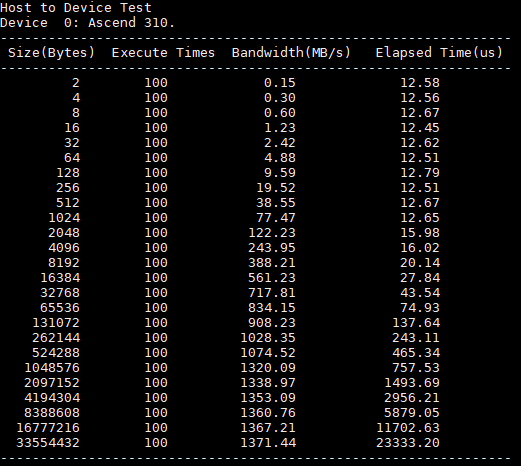Click the 23333.20 elapsed time value
521x466 pixels.
(x=408, y=443)
